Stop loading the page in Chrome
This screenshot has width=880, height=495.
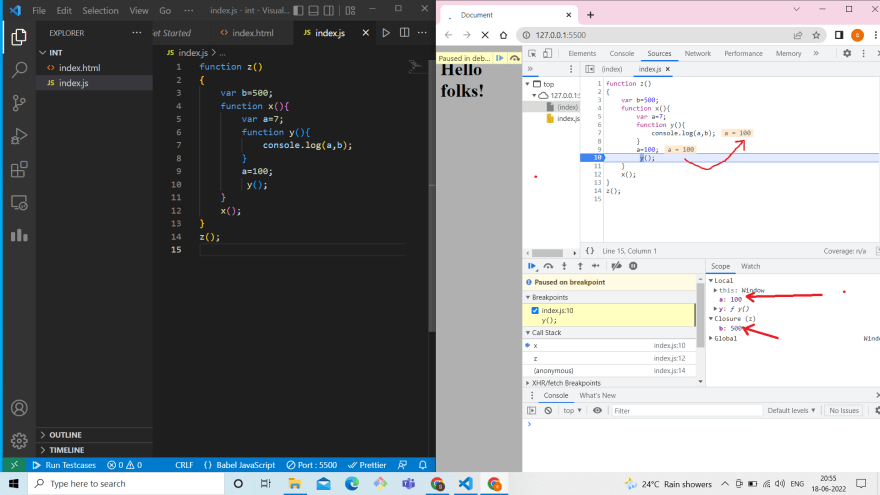tap(485, 35)
